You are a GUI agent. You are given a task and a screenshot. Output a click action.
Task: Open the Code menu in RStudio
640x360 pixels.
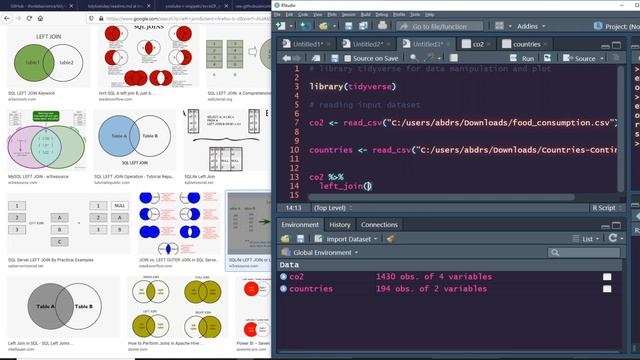click(x=303, y=14)
